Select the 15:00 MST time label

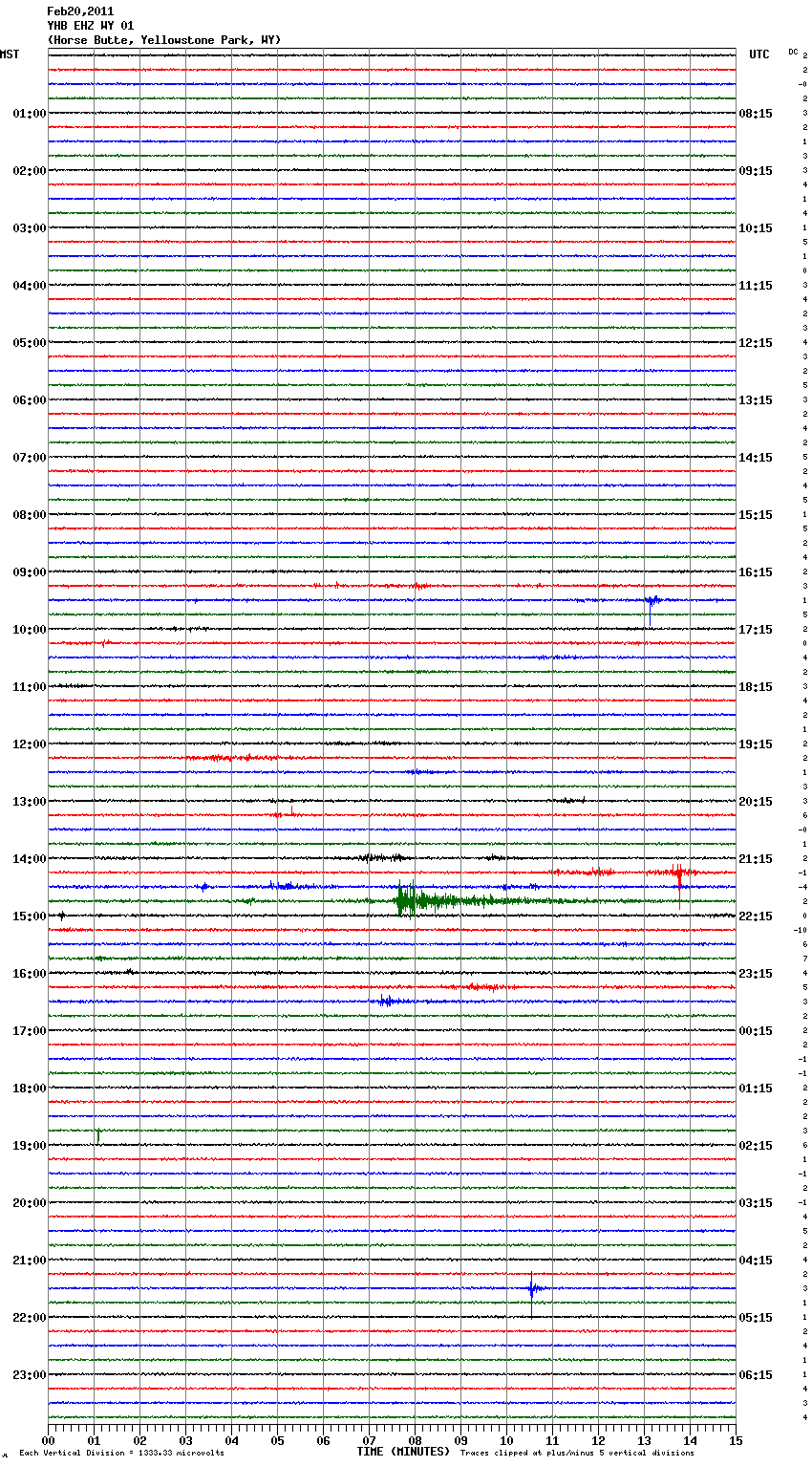[30, 916]
